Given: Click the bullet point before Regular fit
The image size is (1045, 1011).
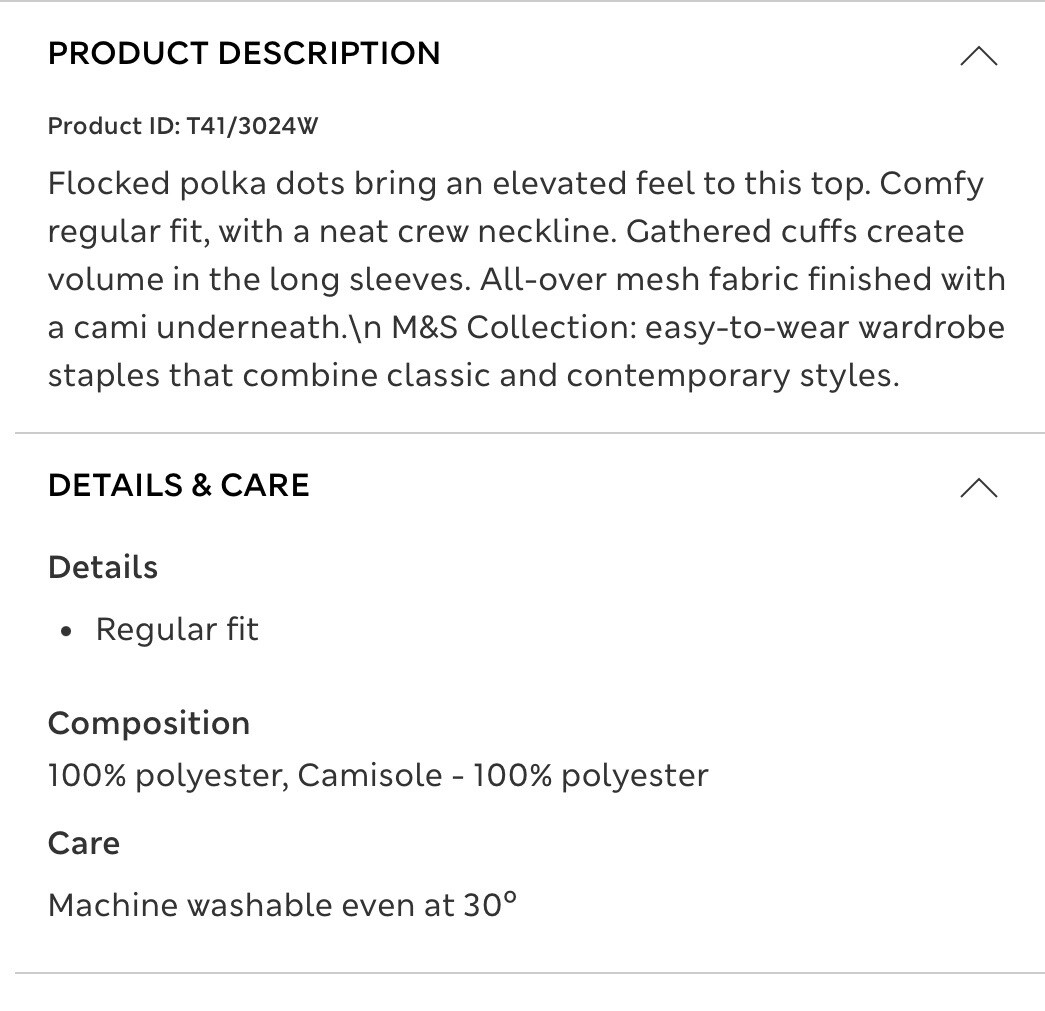Looking at the screenshot, I should (x=66, y=631).
